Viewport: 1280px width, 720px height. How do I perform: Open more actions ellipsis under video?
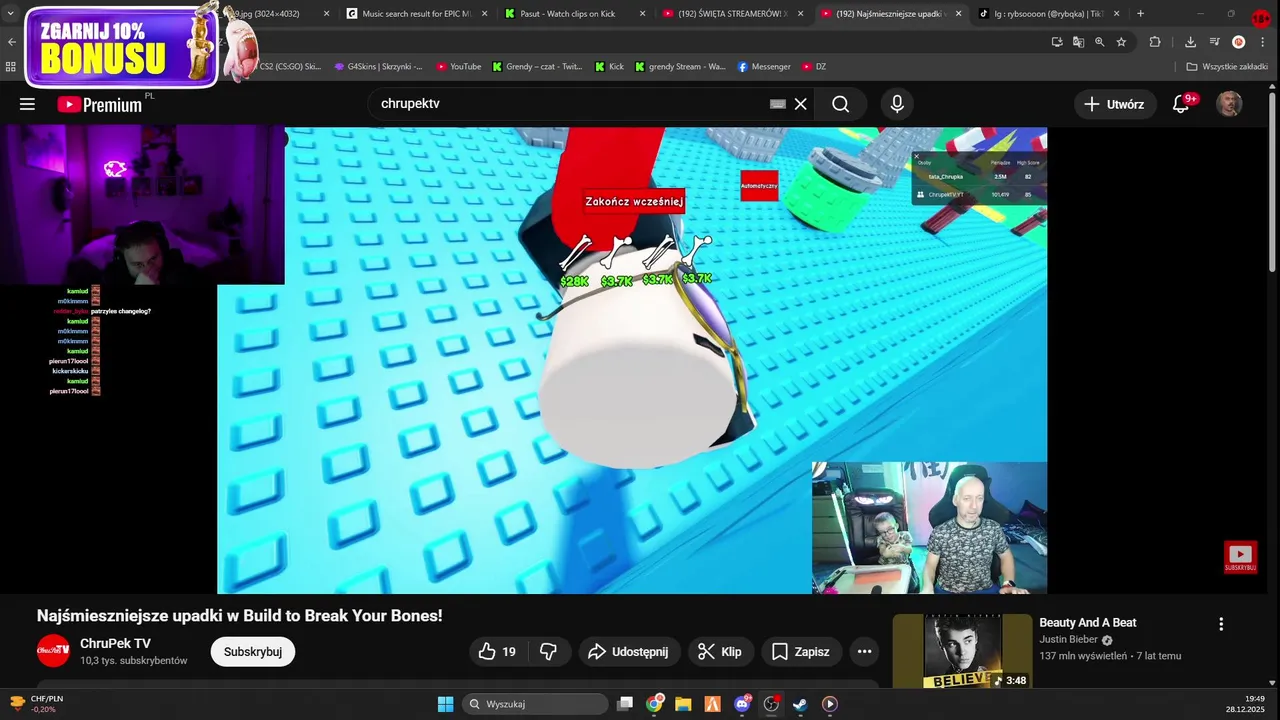[864, 652]
